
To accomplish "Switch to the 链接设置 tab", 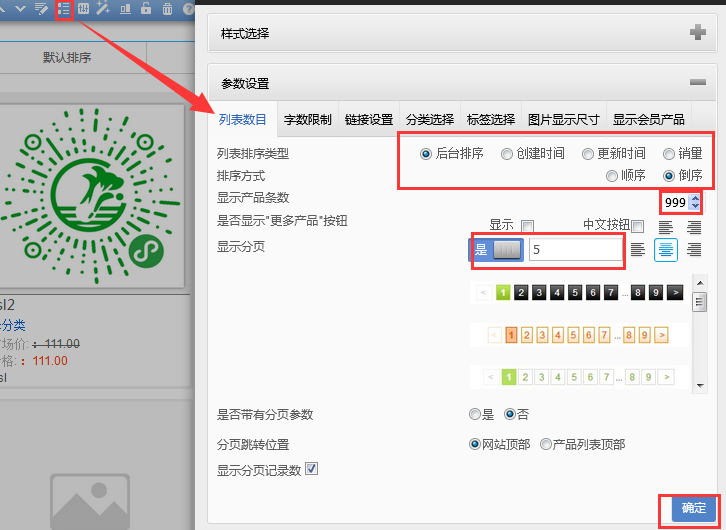I will tap(369, 120).
